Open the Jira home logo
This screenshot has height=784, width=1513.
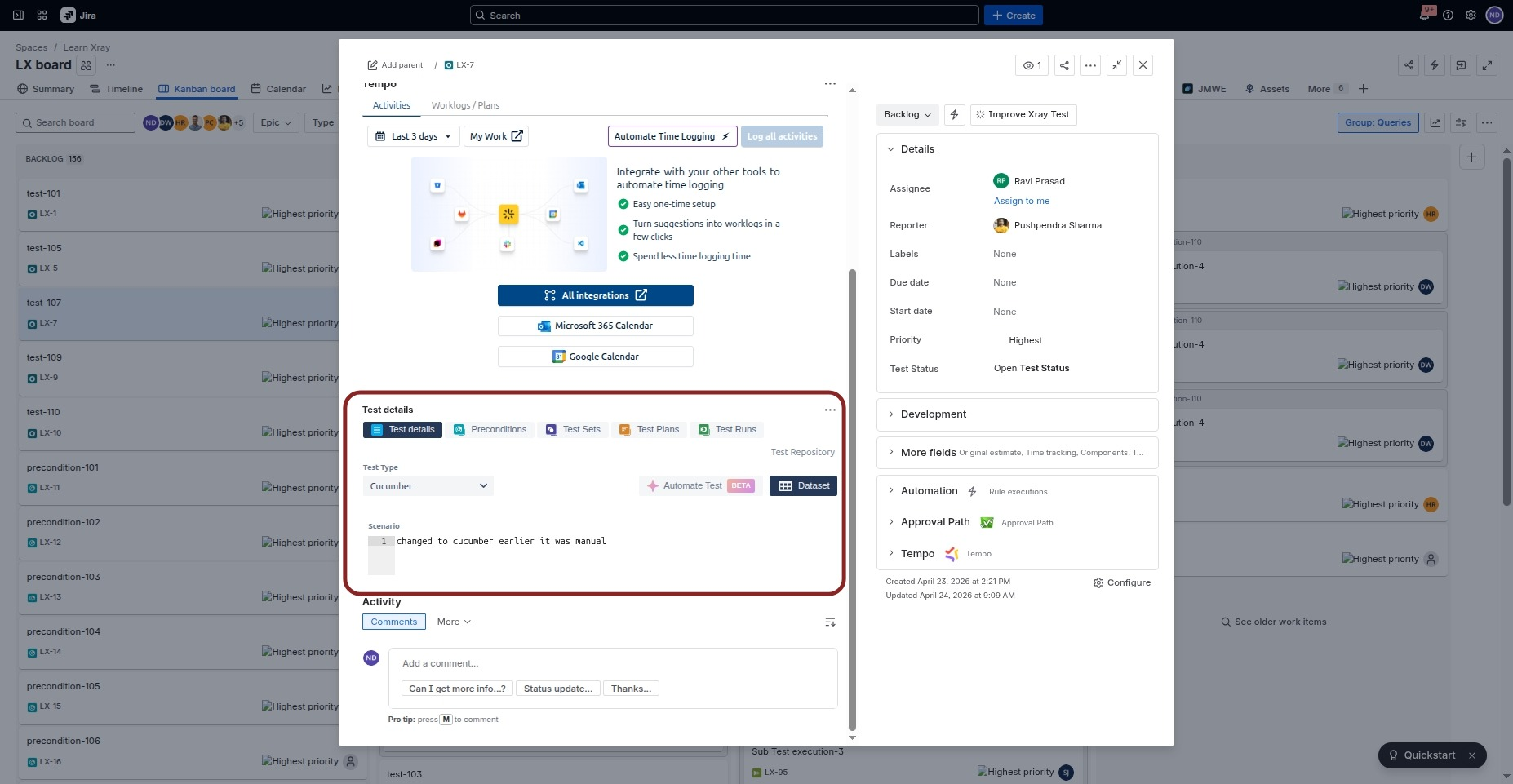(x=78, y=16)
